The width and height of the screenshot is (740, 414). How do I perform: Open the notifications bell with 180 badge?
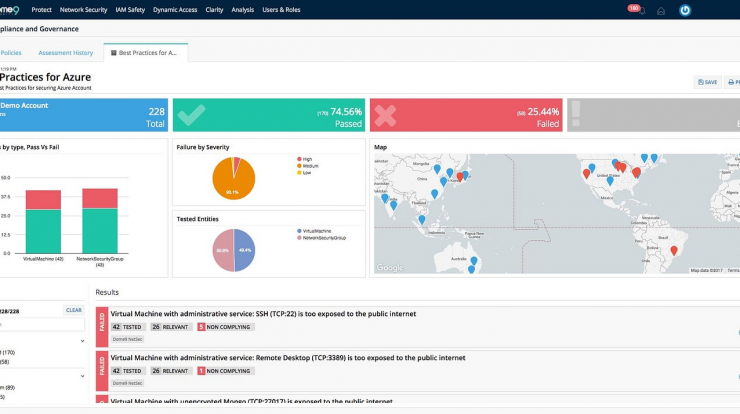636,9
